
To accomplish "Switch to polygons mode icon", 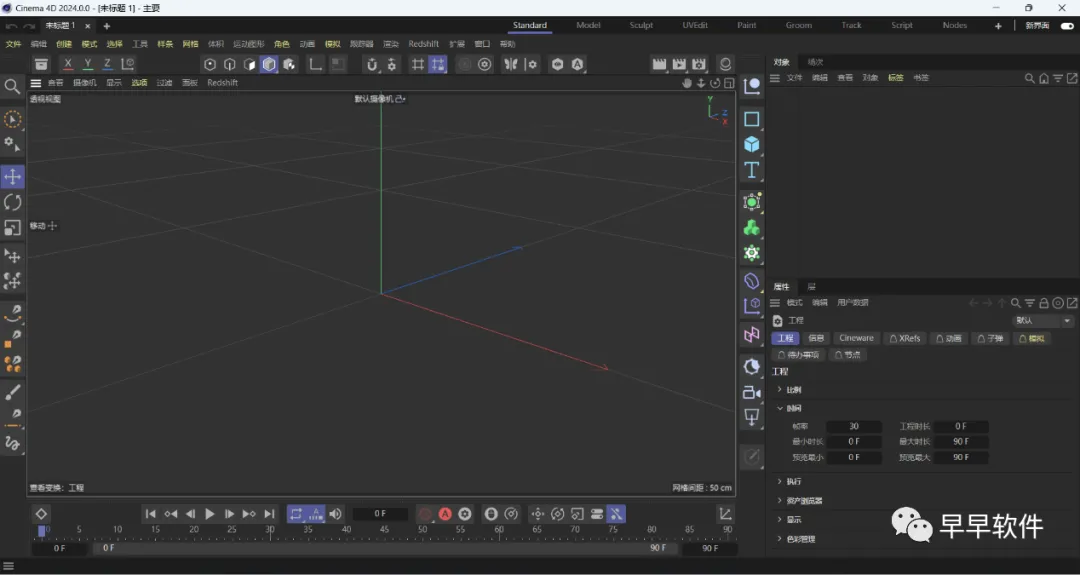I will (x=249, y=64).
